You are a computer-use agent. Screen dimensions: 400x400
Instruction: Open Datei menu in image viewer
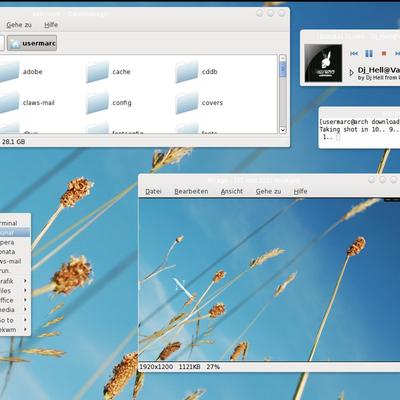click(x=153, y=191)
